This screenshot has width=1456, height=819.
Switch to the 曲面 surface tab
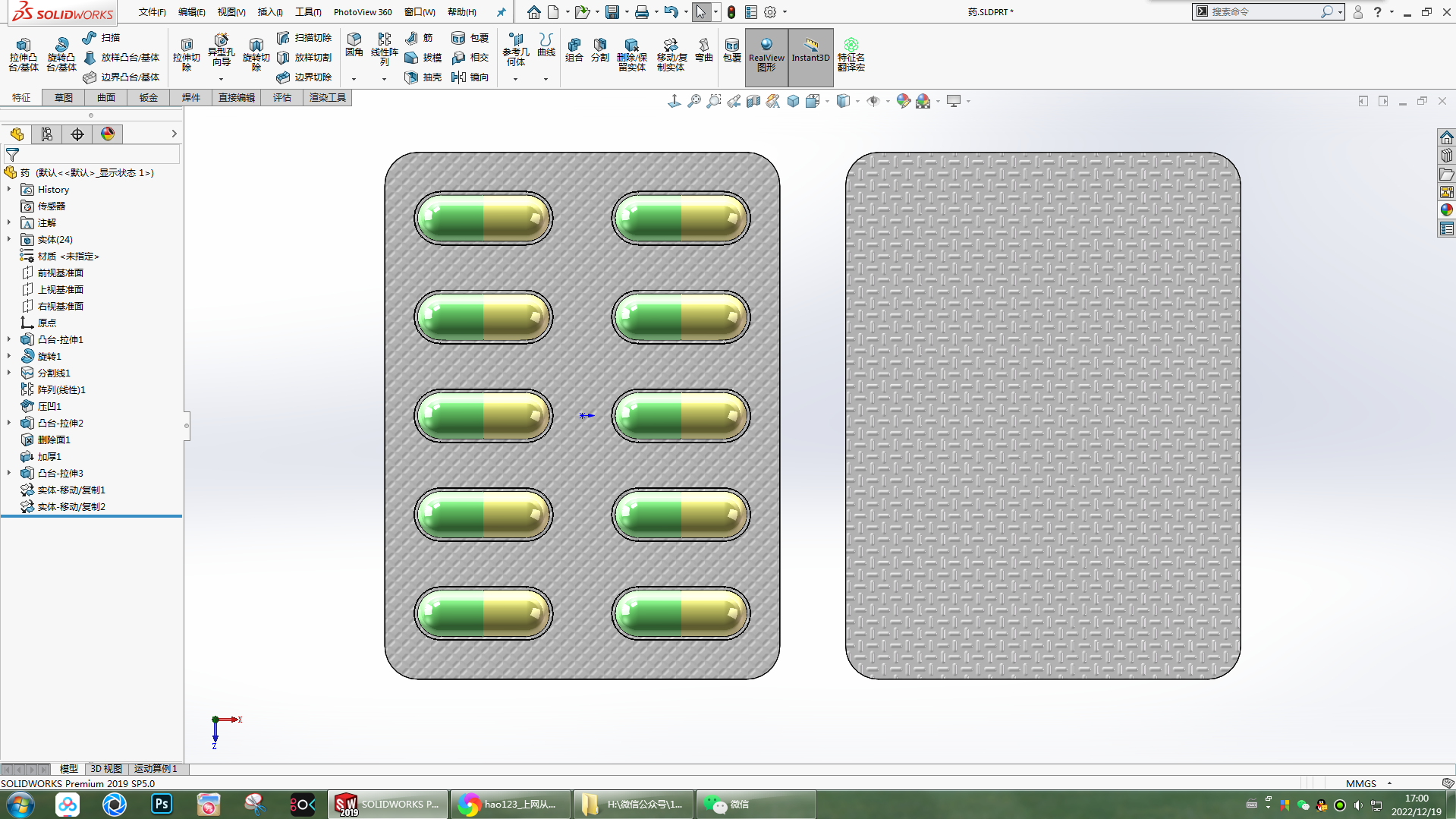click(x=106, y=97)
